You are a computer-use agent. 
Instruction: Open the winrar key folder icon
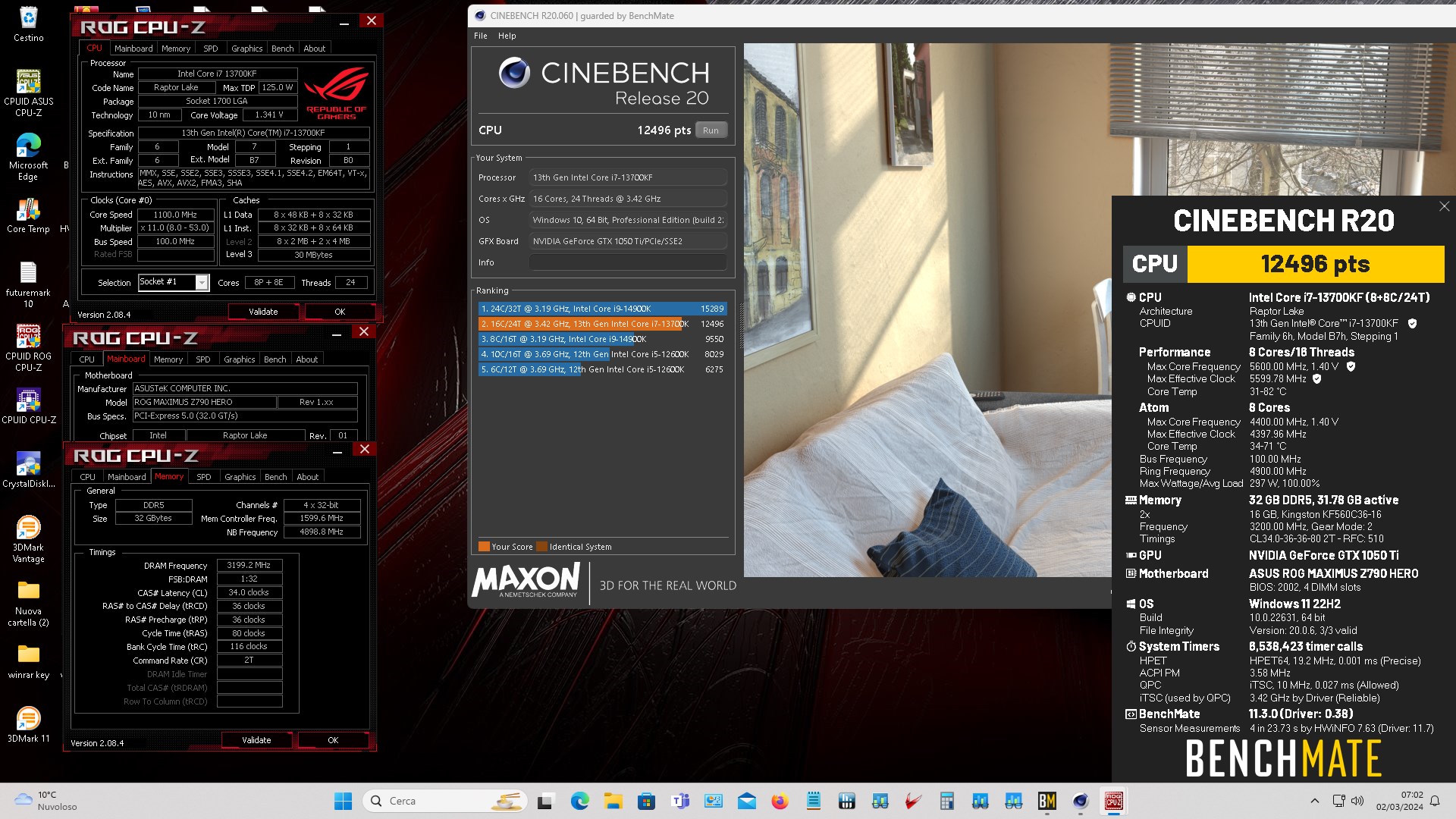pyautogui.click(x=28, y=661)
